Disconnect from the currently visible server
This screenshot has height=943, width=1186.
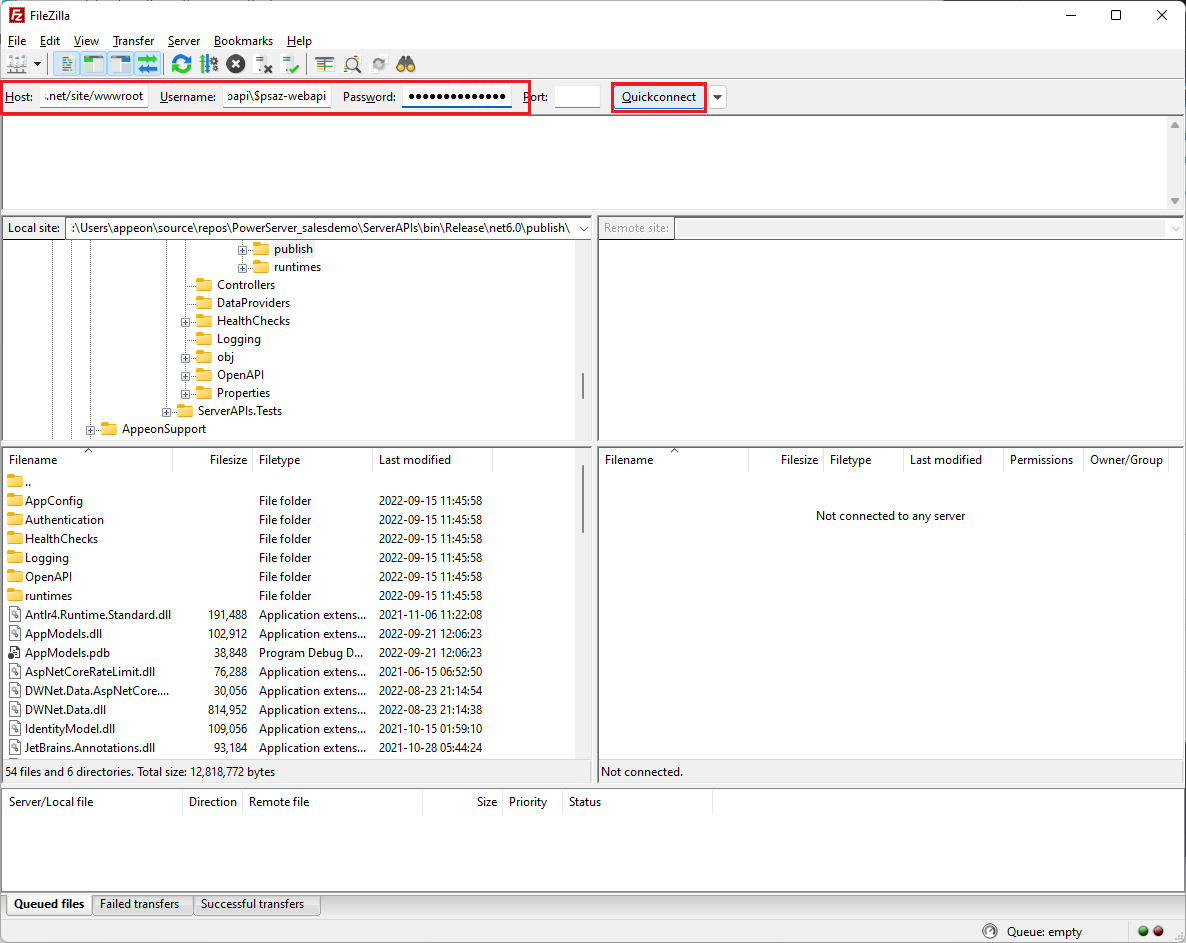[x=263, y=64]
